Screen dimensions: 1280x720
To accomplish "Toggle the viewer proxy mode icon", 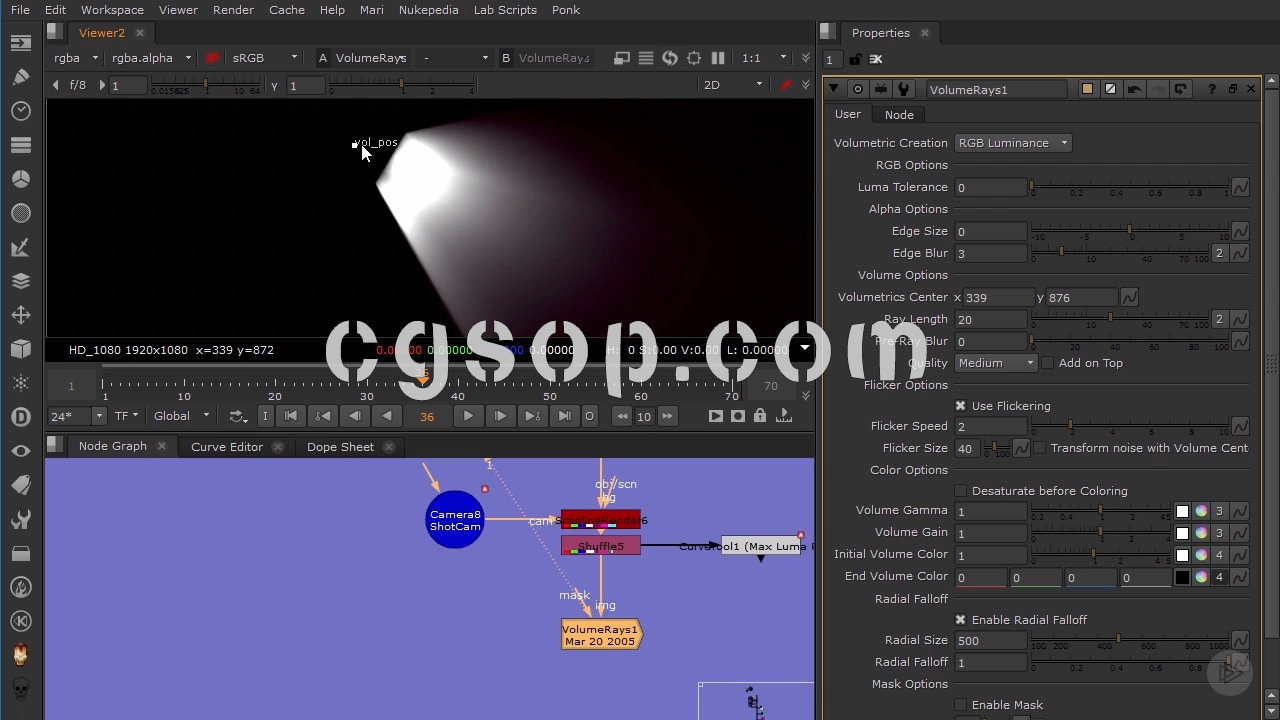I will 646,58.
